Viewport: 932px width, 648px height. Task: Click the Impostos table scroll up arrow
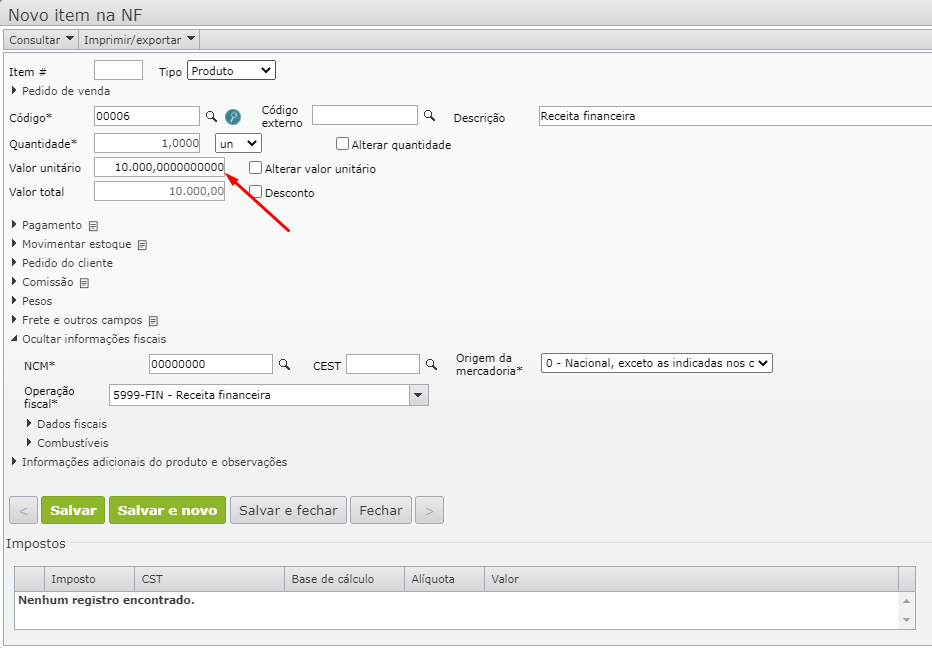[906, 601]
